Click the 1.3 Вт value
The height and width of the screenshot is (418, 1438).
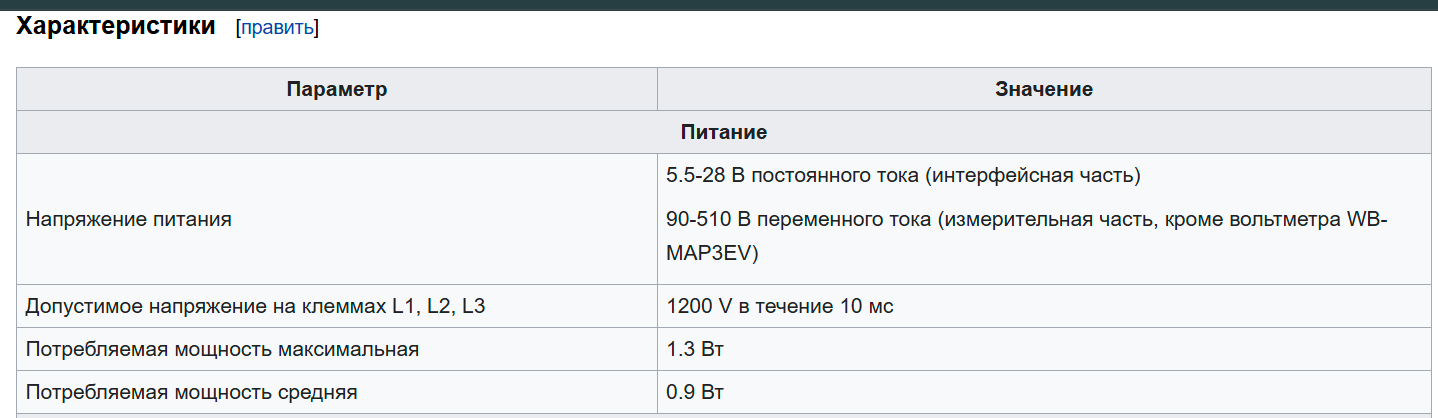(x=695, y=349)
